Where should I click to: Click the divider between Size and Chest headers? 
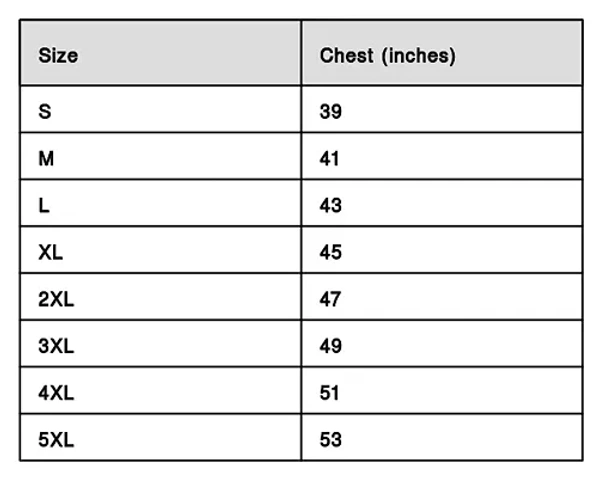(x=301, y=54)
